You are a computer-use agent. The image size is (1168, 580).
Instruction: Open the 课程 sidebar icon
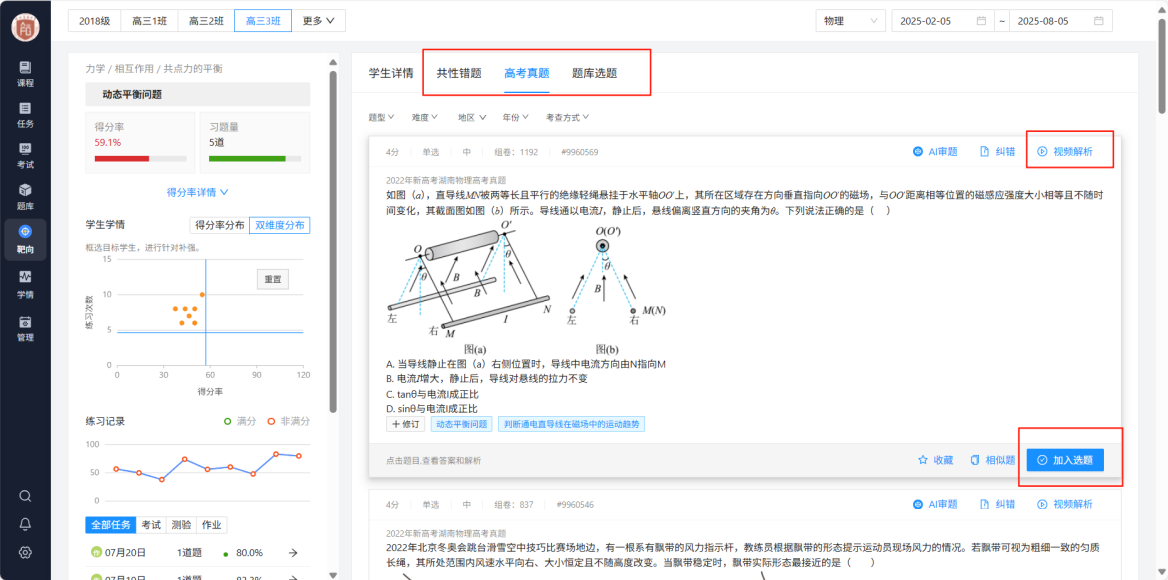click(25, 74)
